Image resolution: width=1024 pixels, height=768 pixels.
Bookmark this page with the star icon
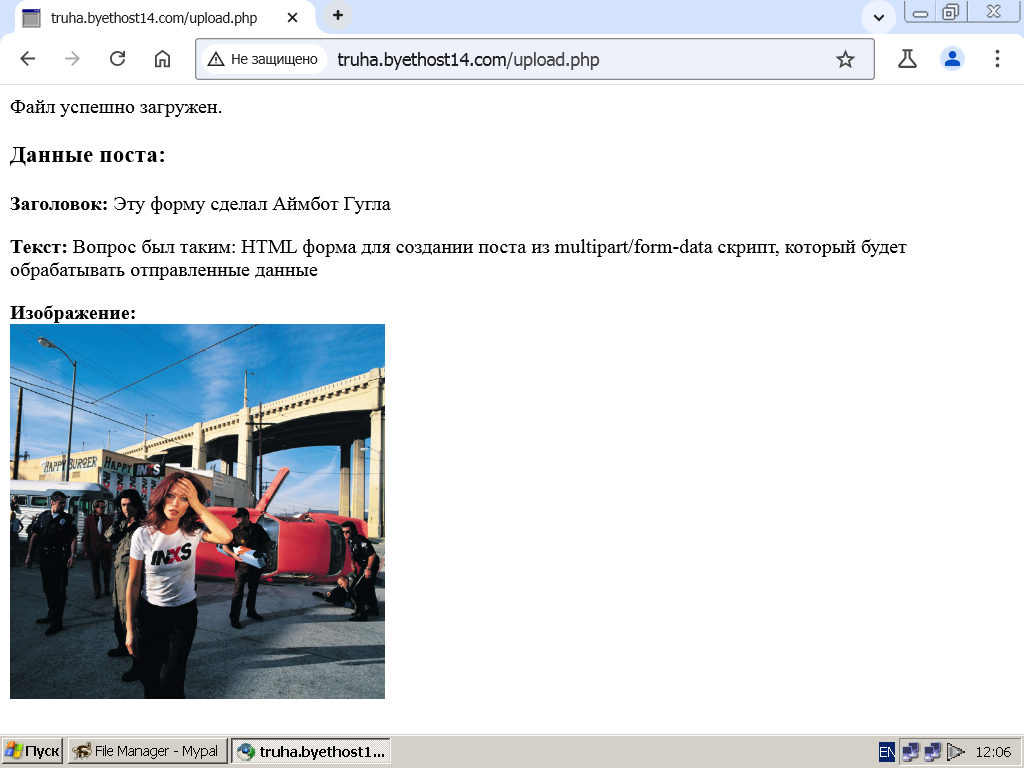[845, 59]
